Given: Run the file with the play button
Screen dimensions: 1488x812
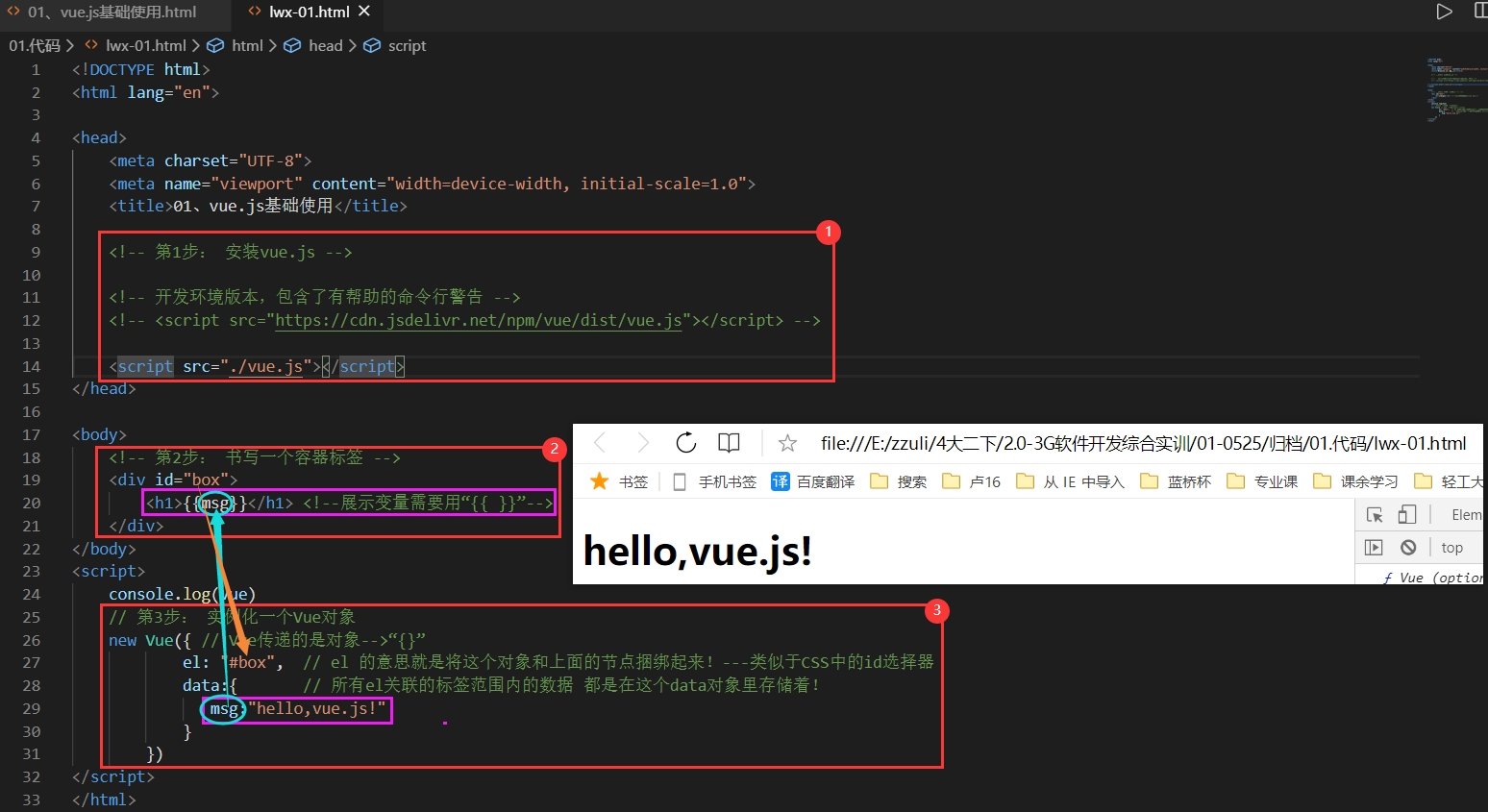Looking at the screenshot, I should (1444, 12).
